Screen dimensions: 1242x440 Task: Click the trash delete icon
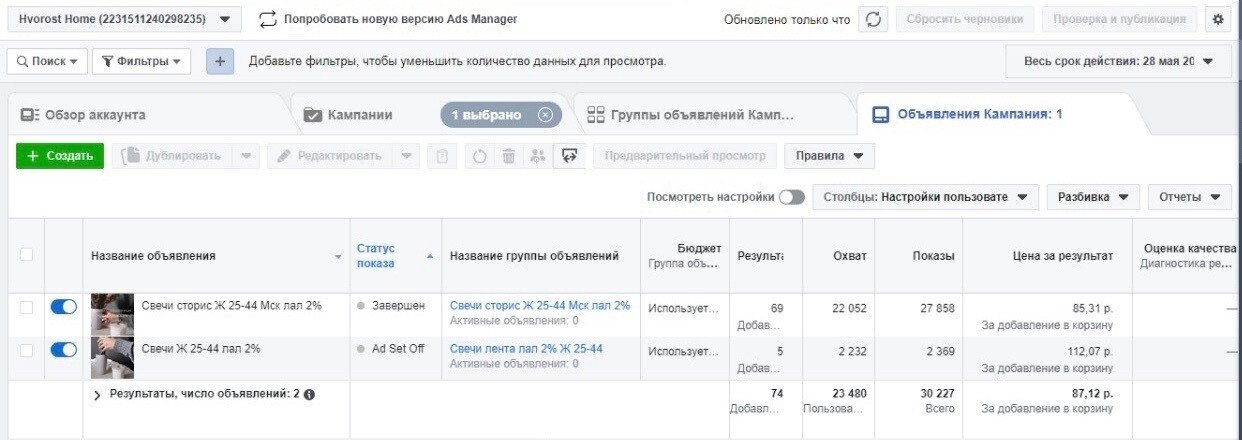(x=508, y=156)
